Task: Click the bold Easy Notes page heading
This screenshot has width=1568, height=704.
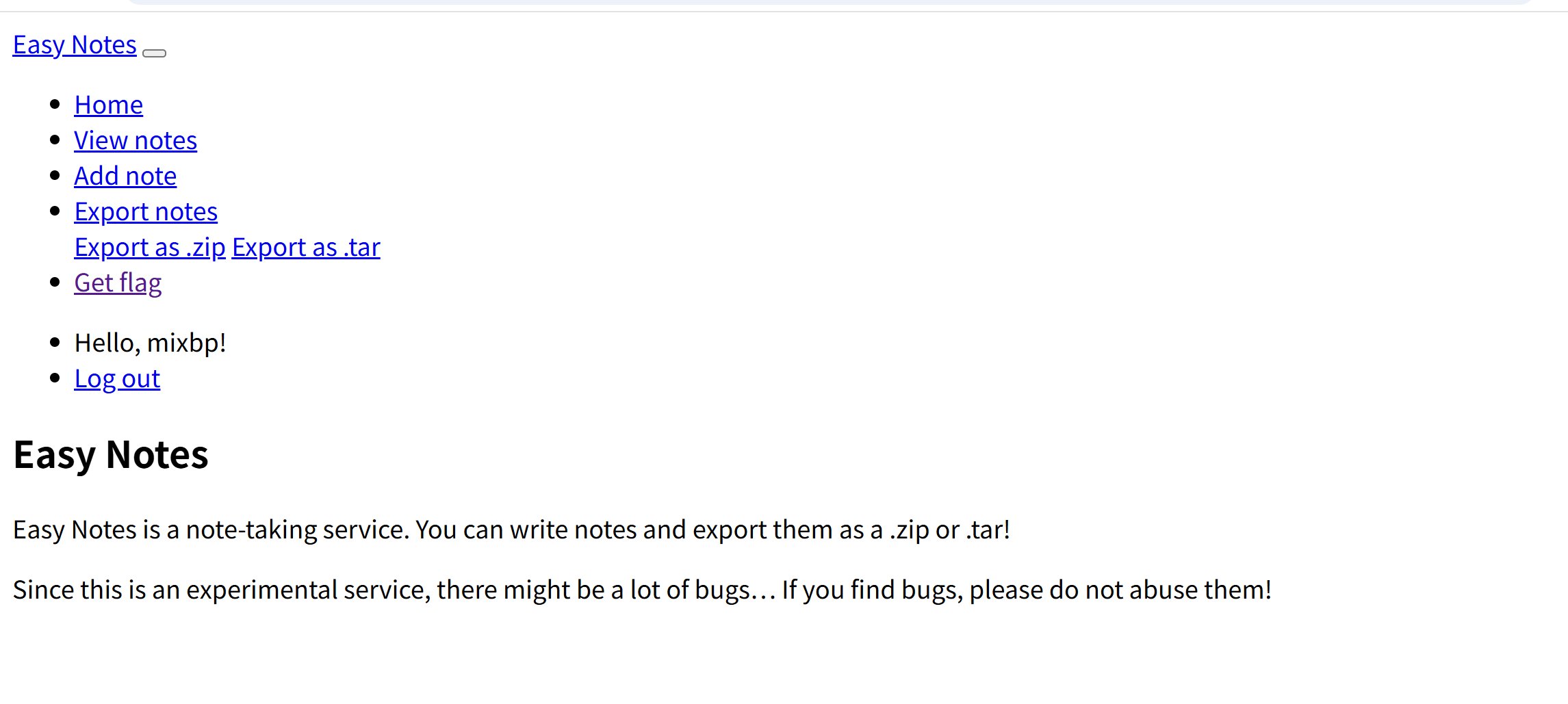Action: coord(111,455)
